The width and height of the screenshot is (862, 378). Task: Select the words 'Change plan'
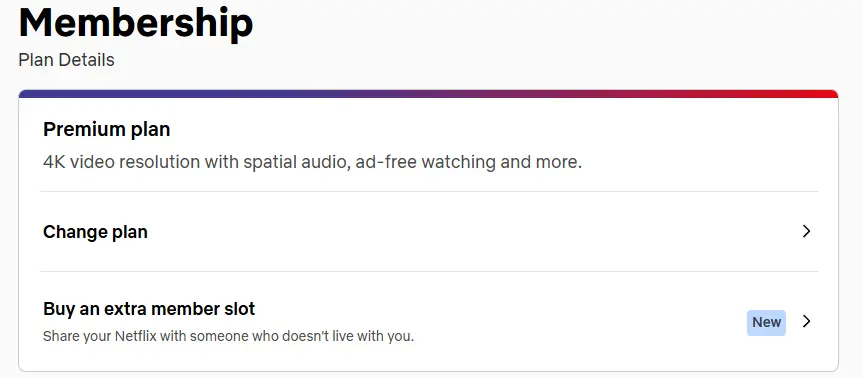[x=95, y=232]
